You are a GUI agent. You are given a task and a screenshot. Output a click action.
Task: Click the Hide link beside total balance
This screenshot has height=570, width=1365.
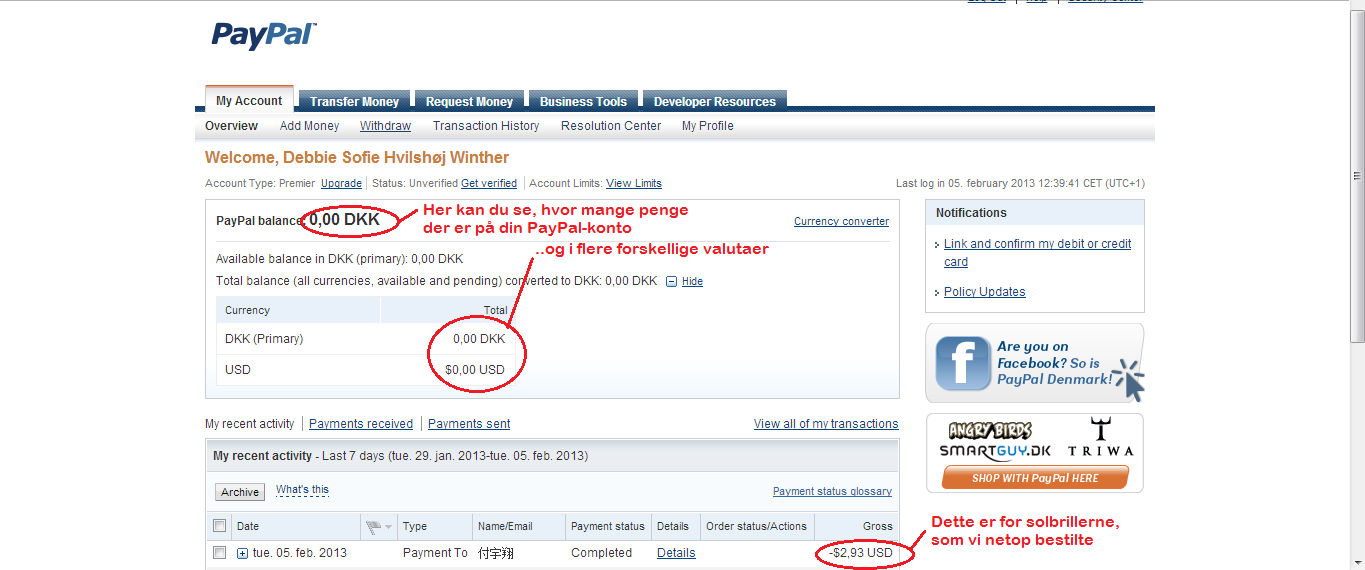point(692,282)
